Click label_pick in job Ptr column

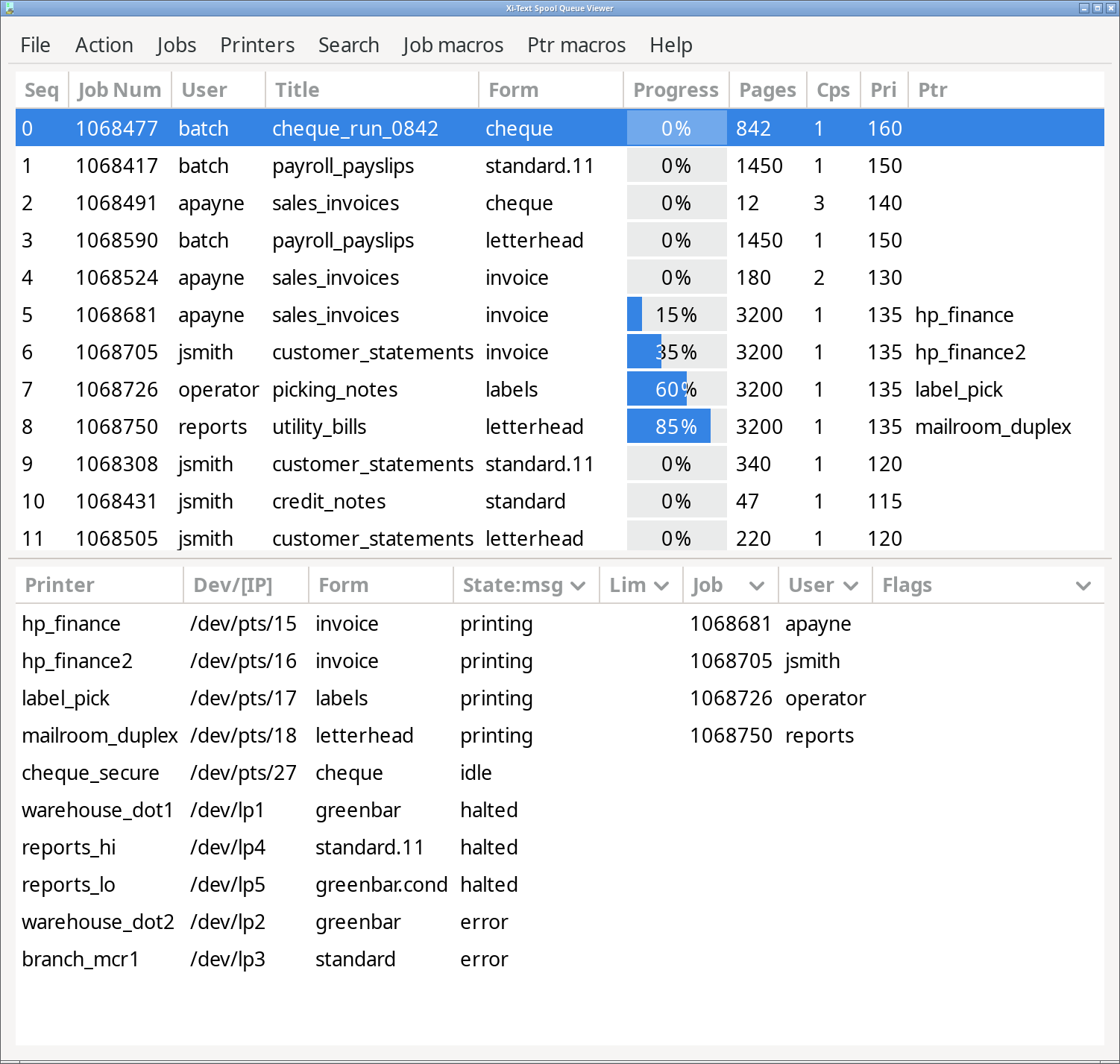pos(959,390)
